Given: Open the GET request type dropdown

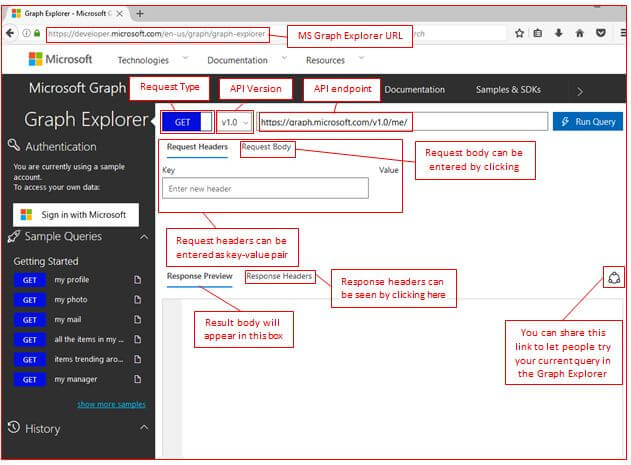Looking at the screenshot, I should click(187, 122).
